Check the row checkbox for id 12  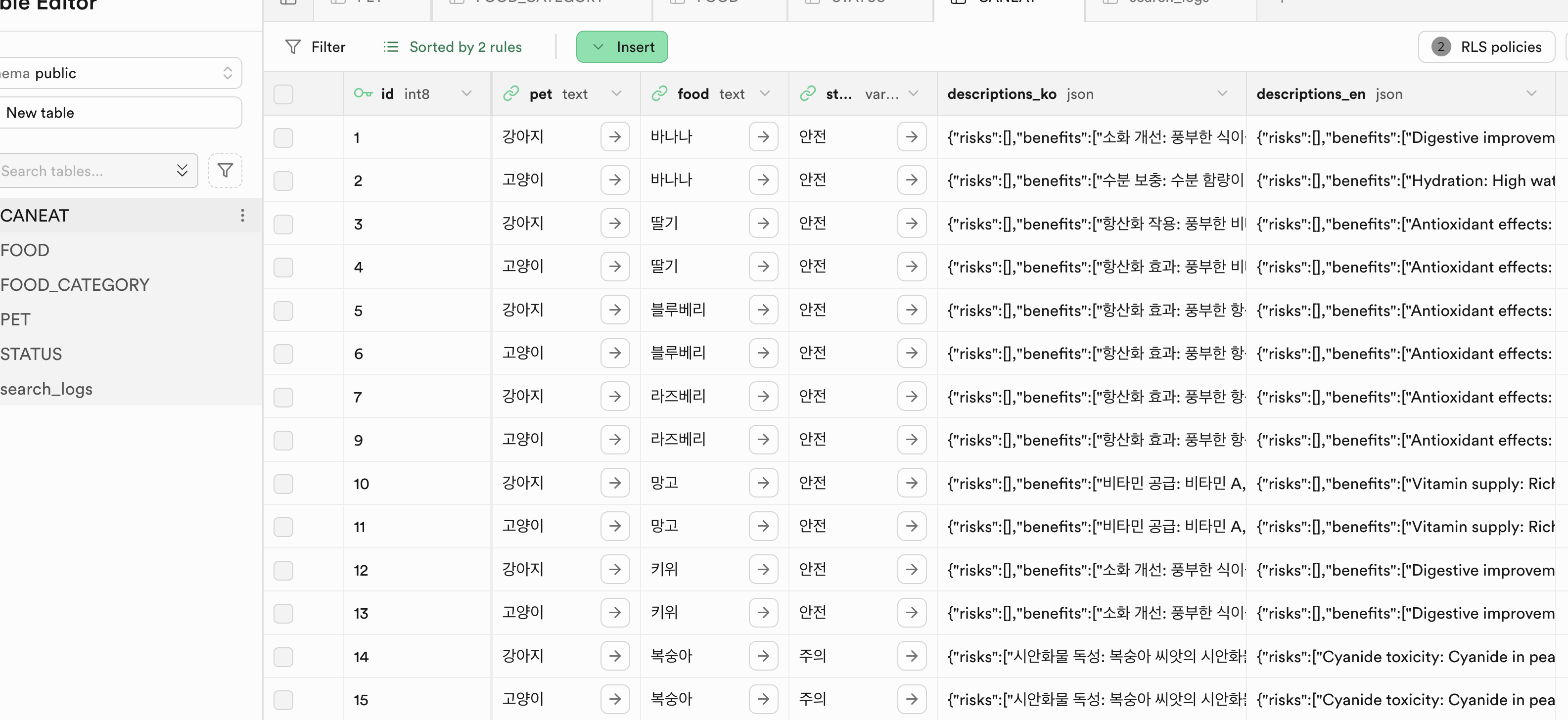pos(283,570)
